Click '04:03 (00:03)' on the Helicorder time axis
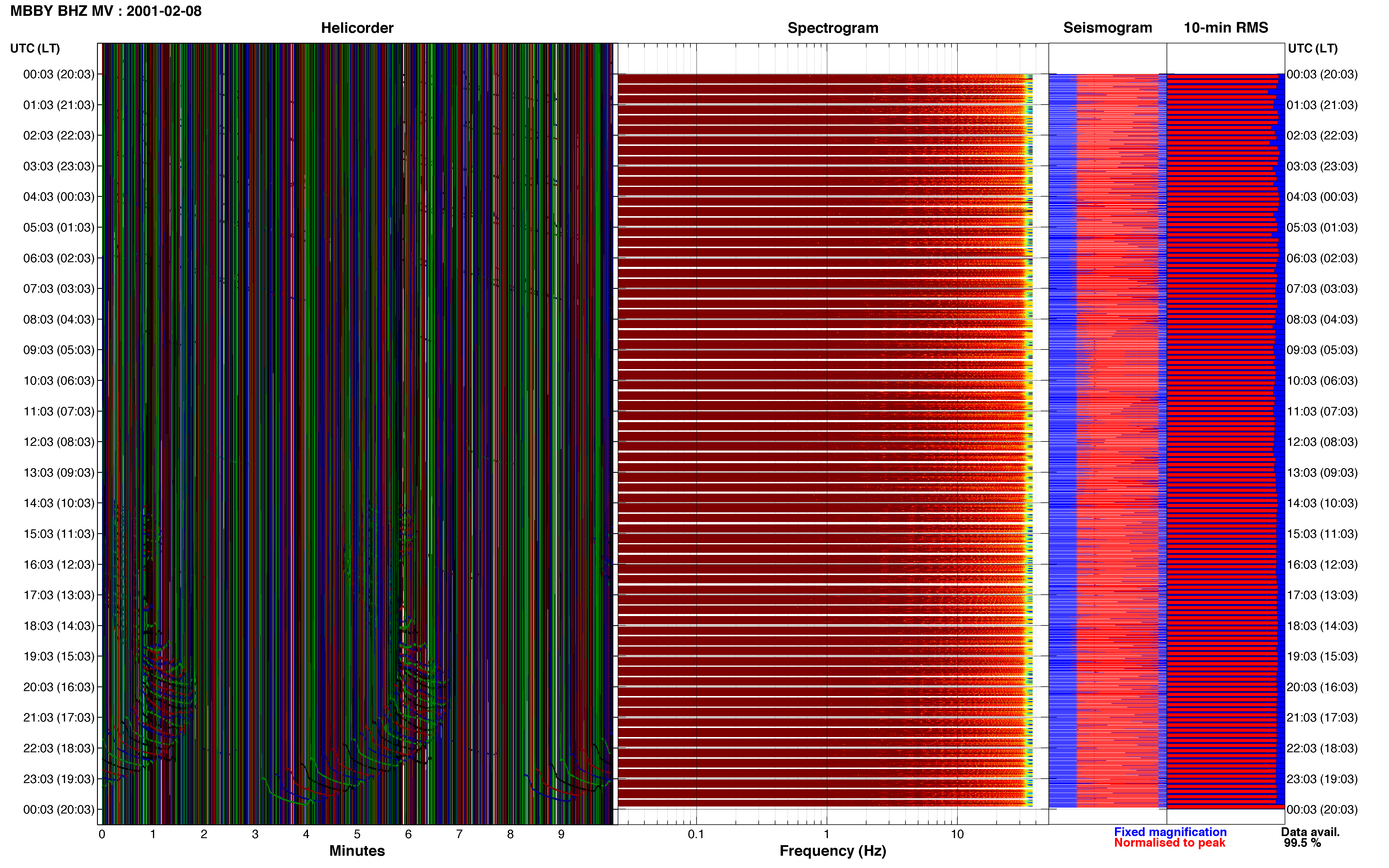Image resolution: width=1389 pixels, height=868 pixels. tap(59, 197)
